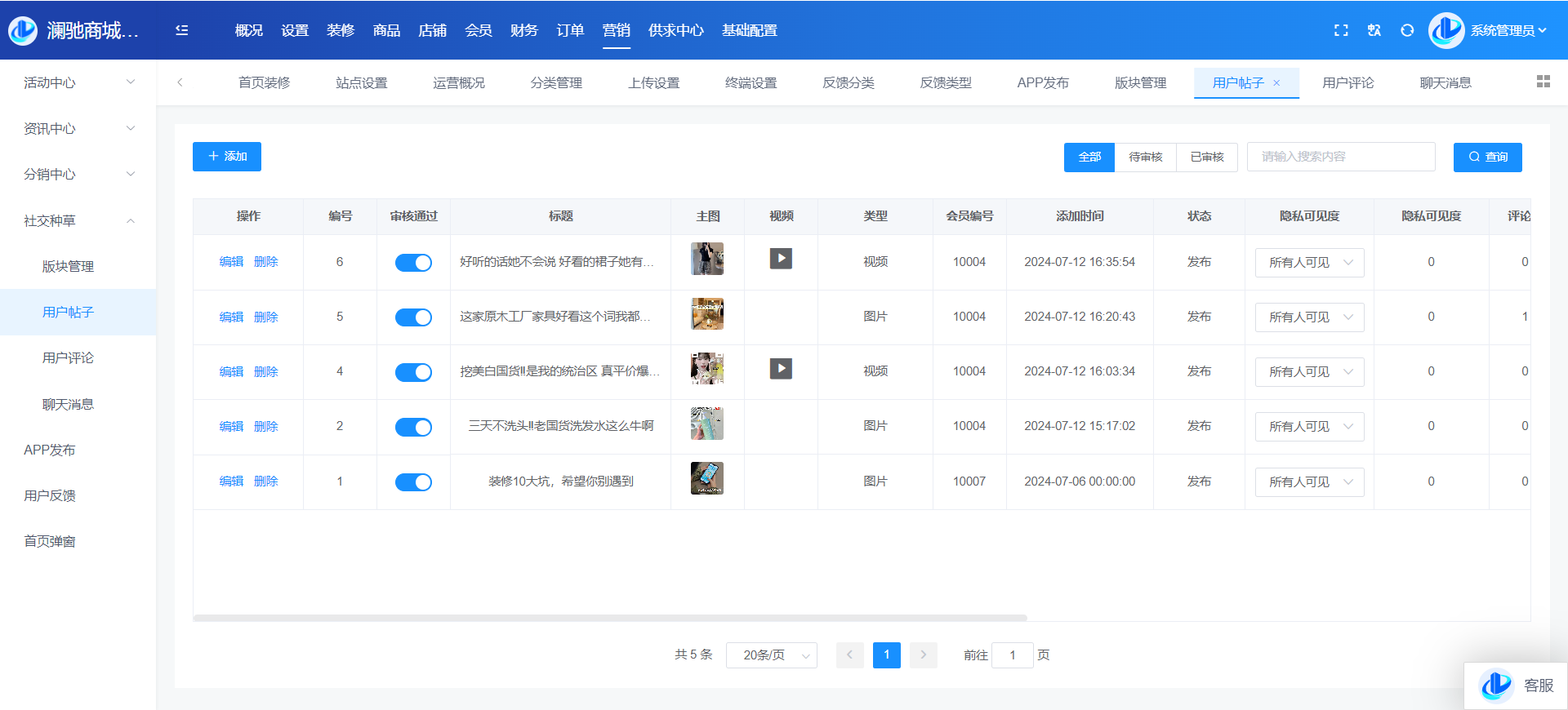
Task: Play the video for post number 4
Action: pyautogui.click(x=781, y=369)
